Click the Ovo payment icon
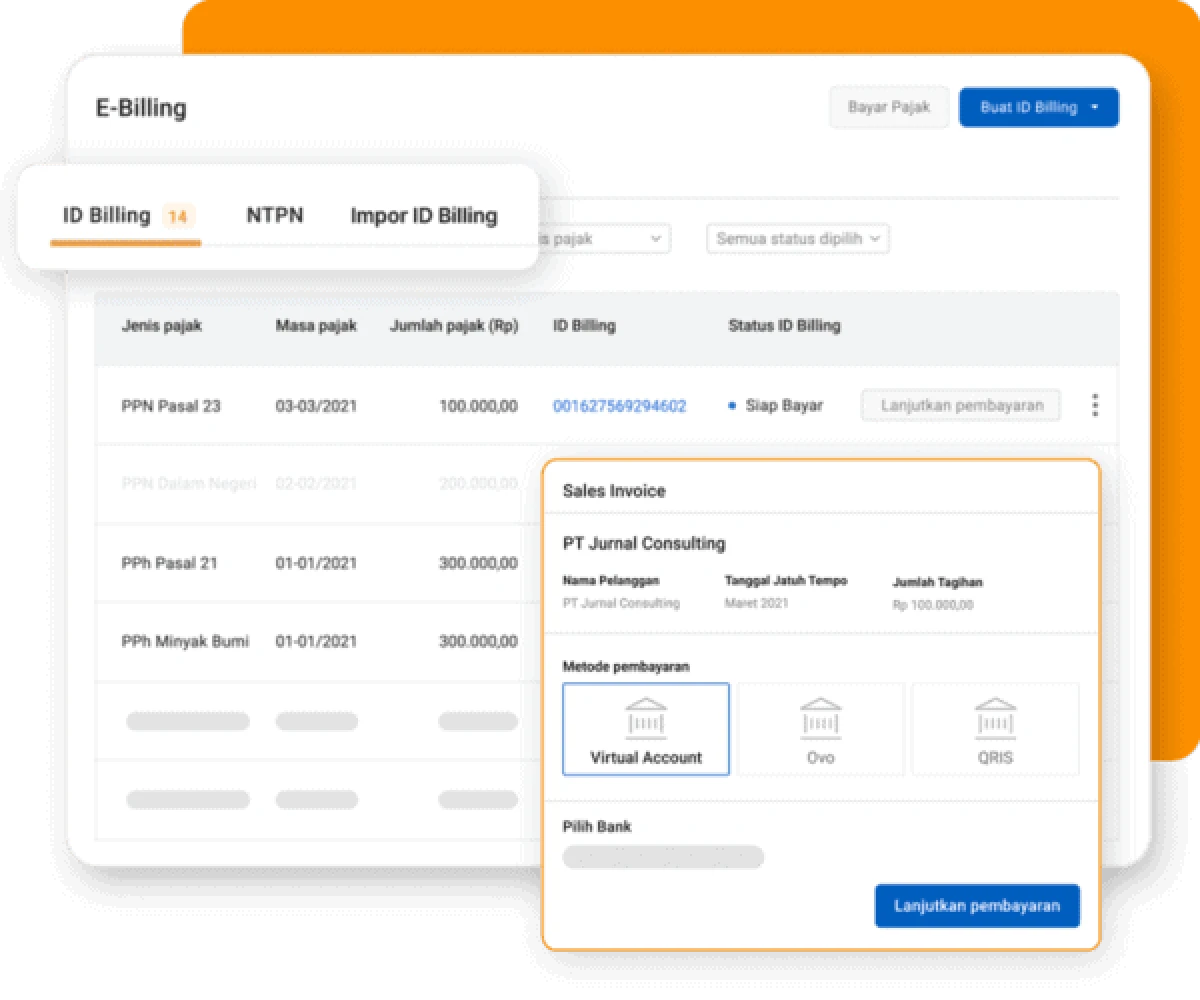The height and width of the screenshot is (1000, 1200). click(x=820, y=718)
